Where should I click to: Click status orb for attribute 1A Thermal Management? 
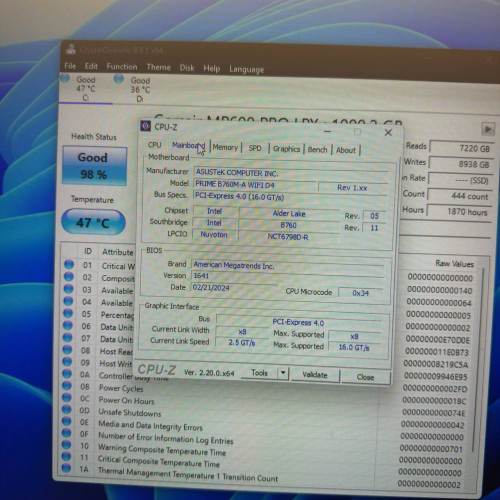tap(66, 468)
